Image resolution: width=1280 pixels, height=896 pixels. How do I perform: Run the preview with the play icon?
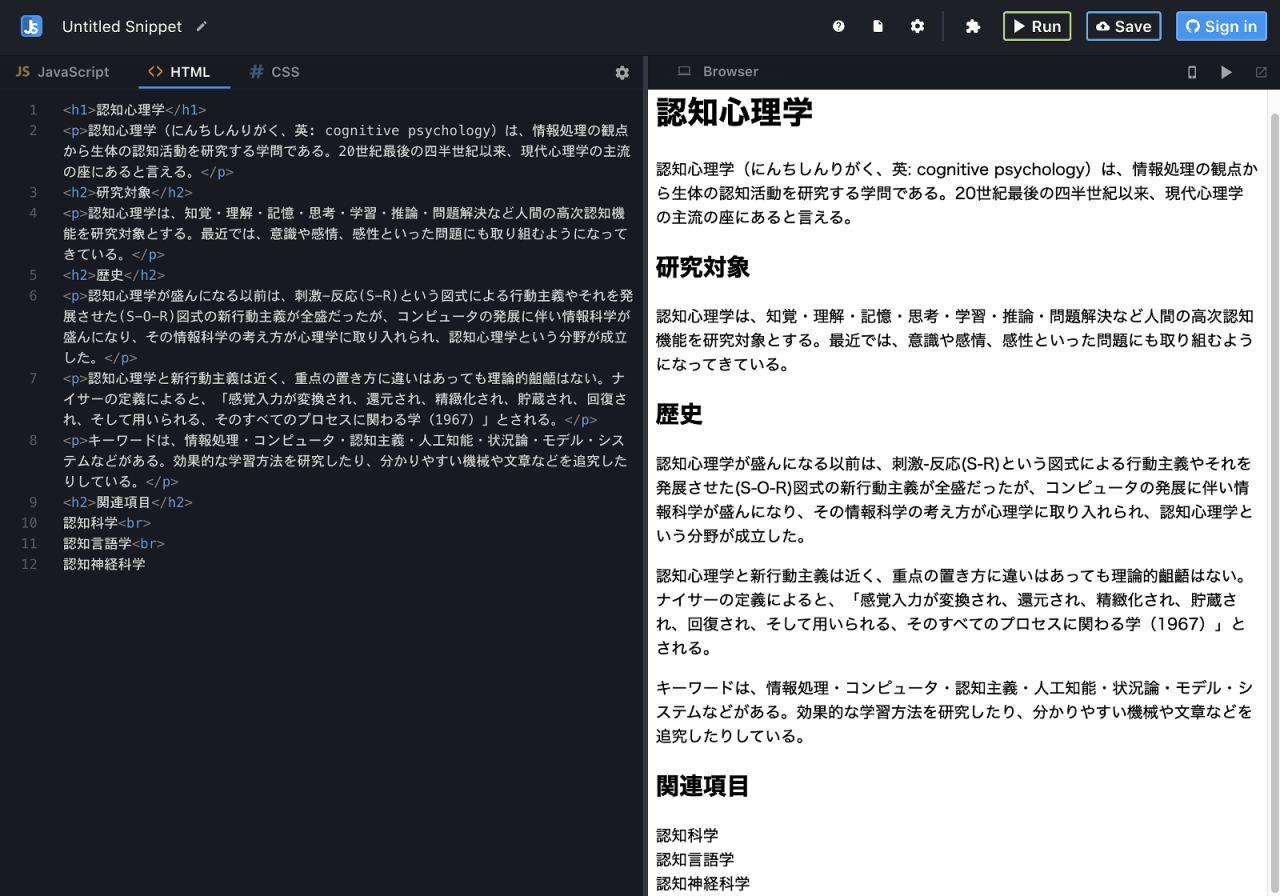1226,72
